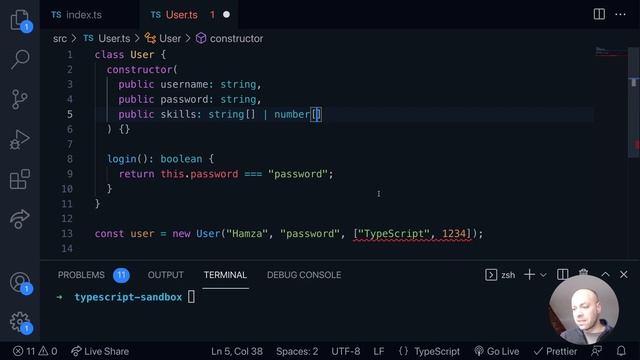Click "username" parameter on line 3
This screenshot has width=640, height=360.
click(184, 84)
